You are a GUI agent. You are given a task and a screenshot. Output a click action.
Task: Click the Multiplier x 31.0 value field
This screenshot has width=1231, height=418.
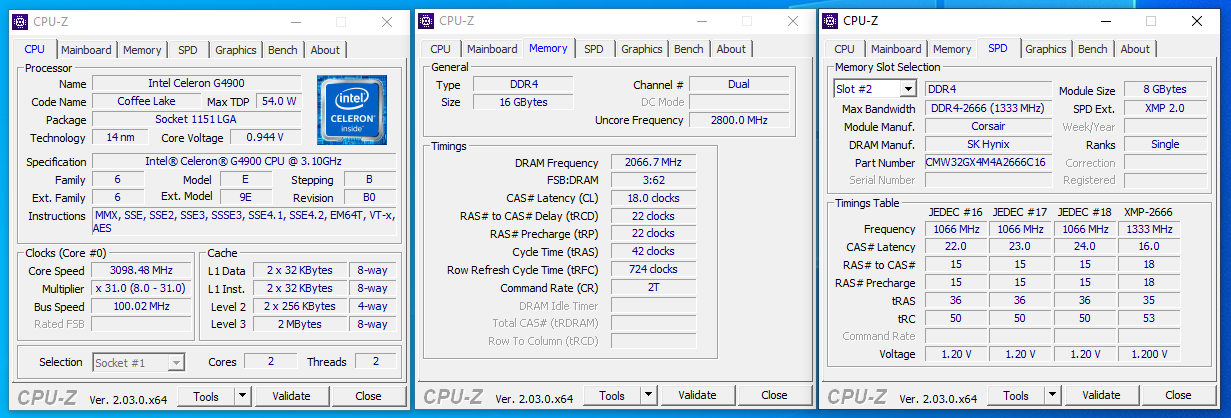click(141, 289)
